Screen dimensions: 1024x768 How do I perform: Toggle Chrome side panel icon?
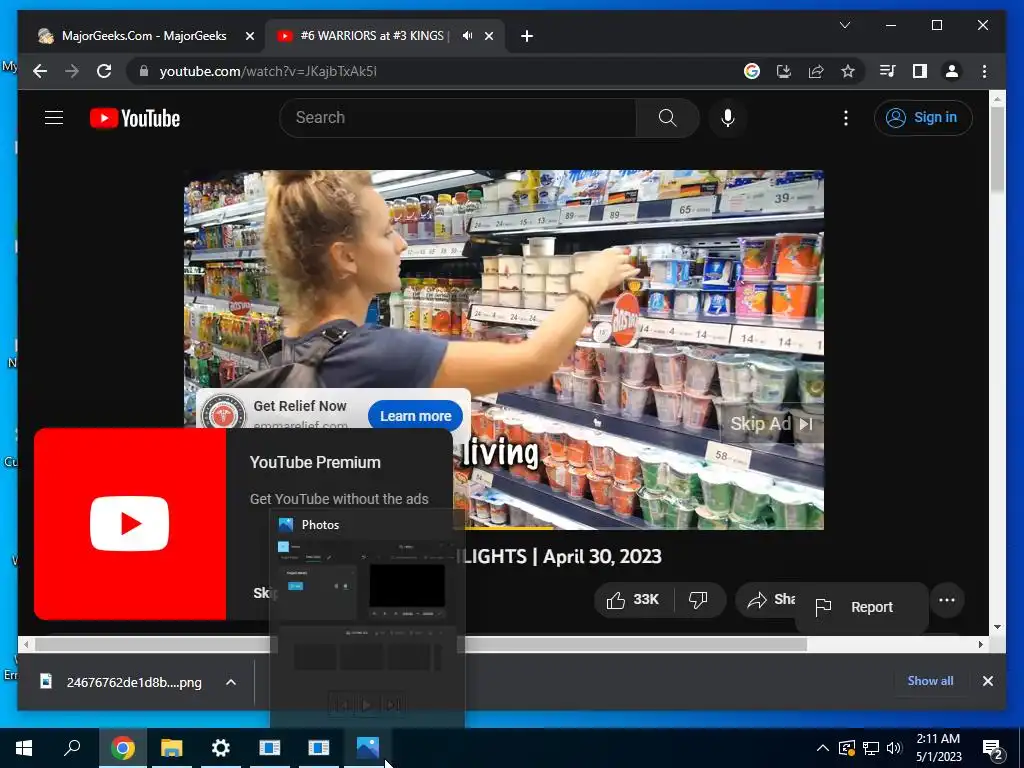point(920,71)
